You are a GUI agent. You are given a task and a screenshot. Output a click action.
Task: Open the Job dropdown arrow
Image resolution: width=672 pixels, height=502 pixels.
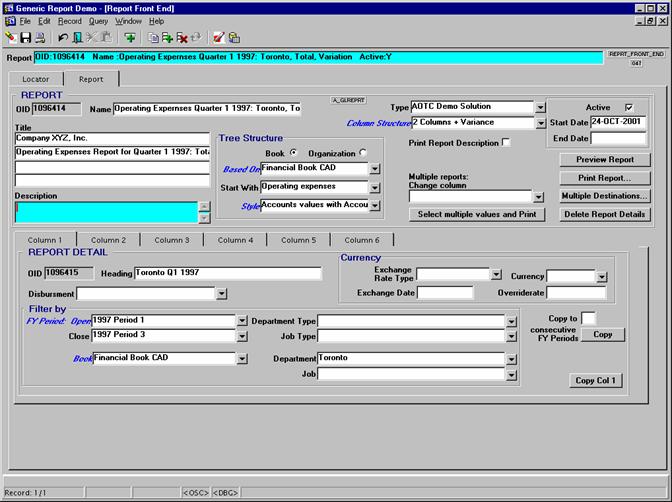click(511, 375)
